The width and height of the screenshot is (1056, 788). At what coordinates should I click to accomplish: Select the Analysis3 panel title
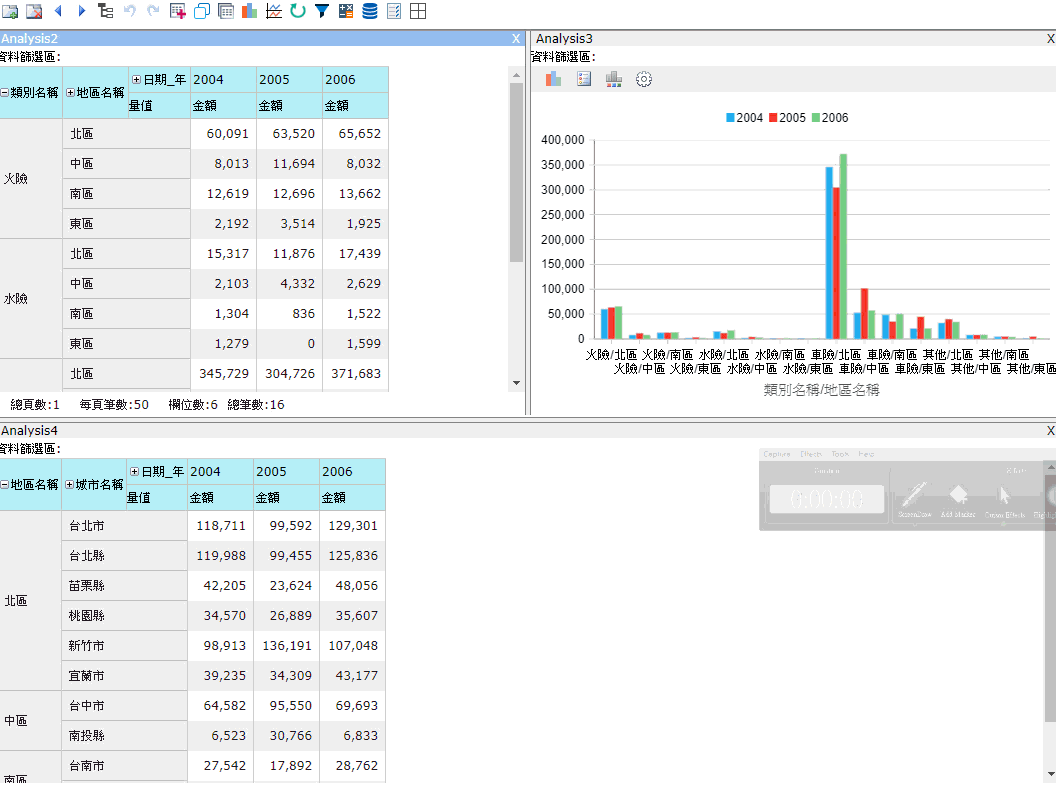tap(564, 38)
